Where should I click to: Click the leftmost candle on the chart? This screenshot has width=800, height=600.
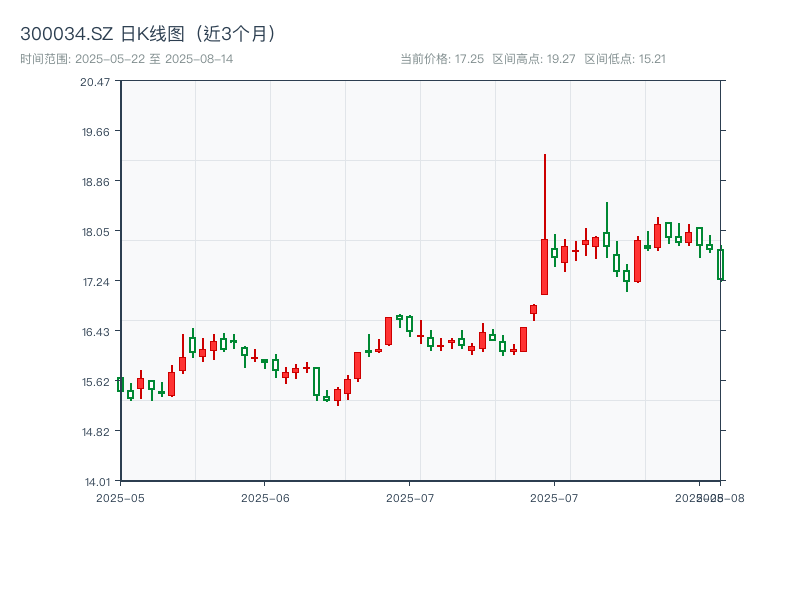click(x=120, y=384)
